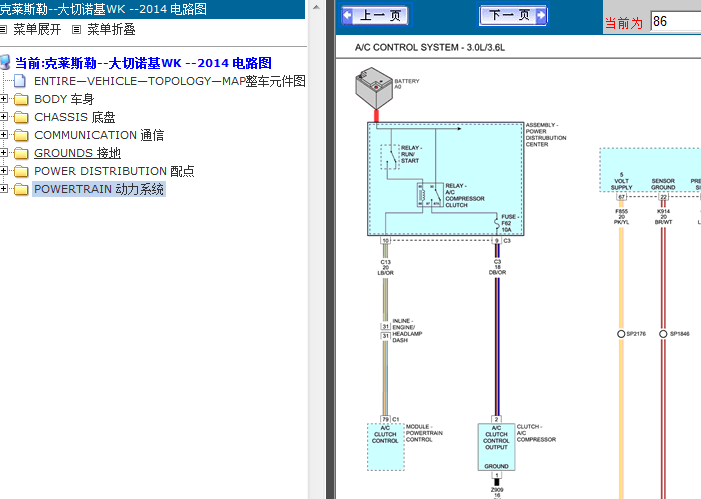
Task: Click the A/C CLUTCH CONTROL OUTPUT box
Action: coord(496,447)
